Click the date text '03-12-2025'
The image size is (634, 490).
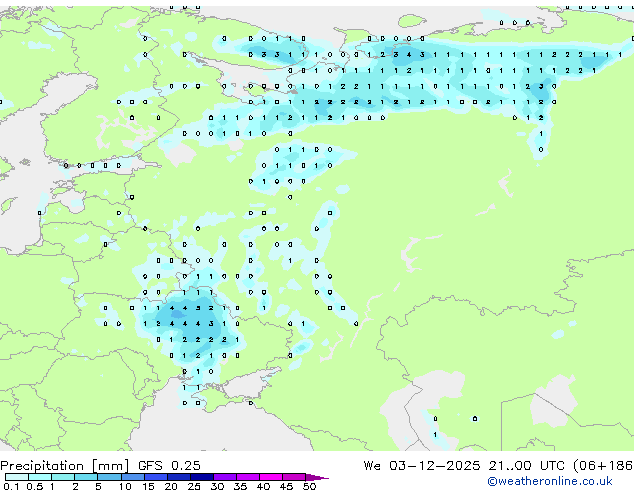[435, 466]
